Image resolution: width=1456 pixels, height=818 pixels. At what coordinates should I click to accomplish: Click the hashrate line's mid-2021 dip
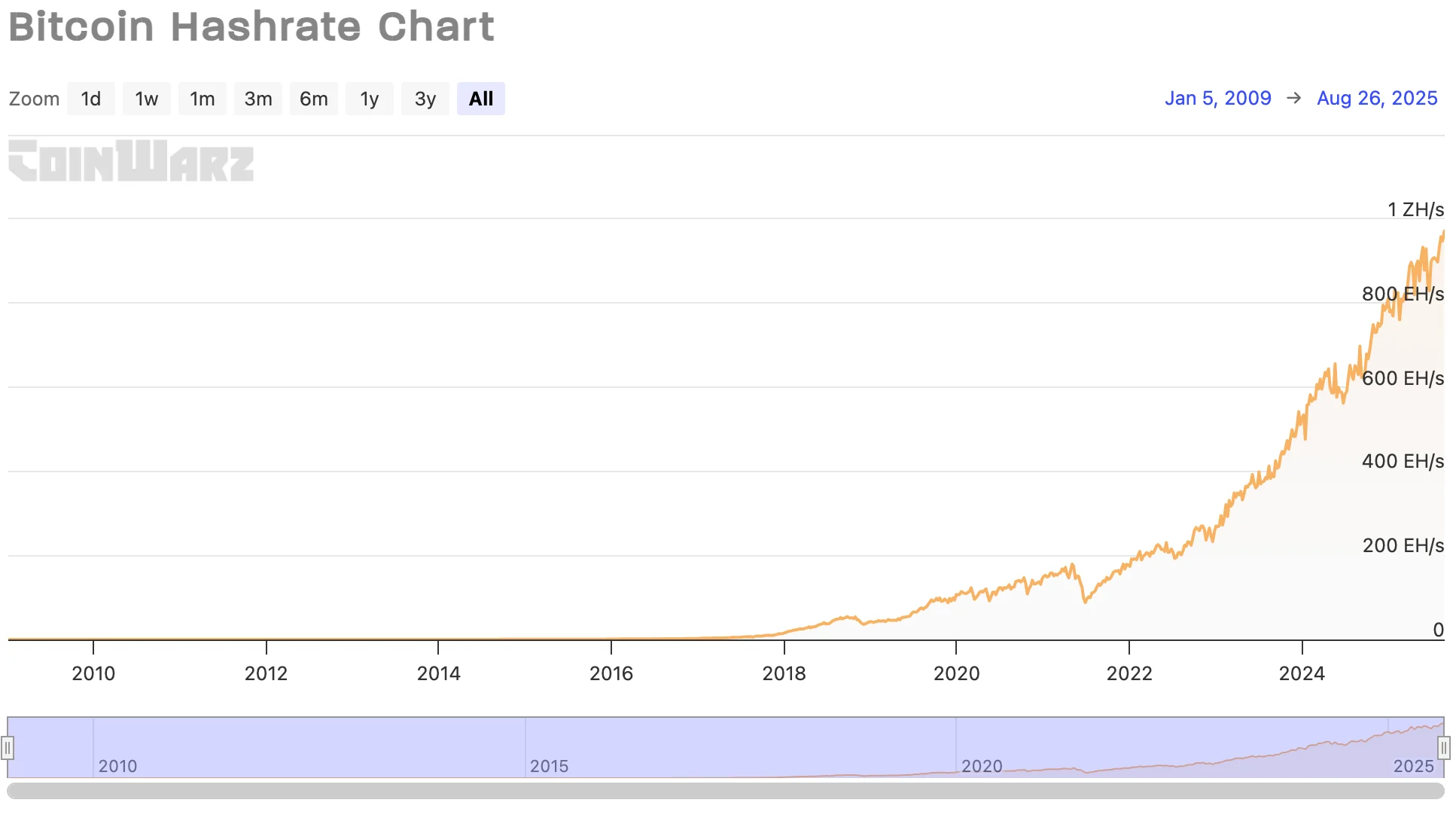point(1084,600)
